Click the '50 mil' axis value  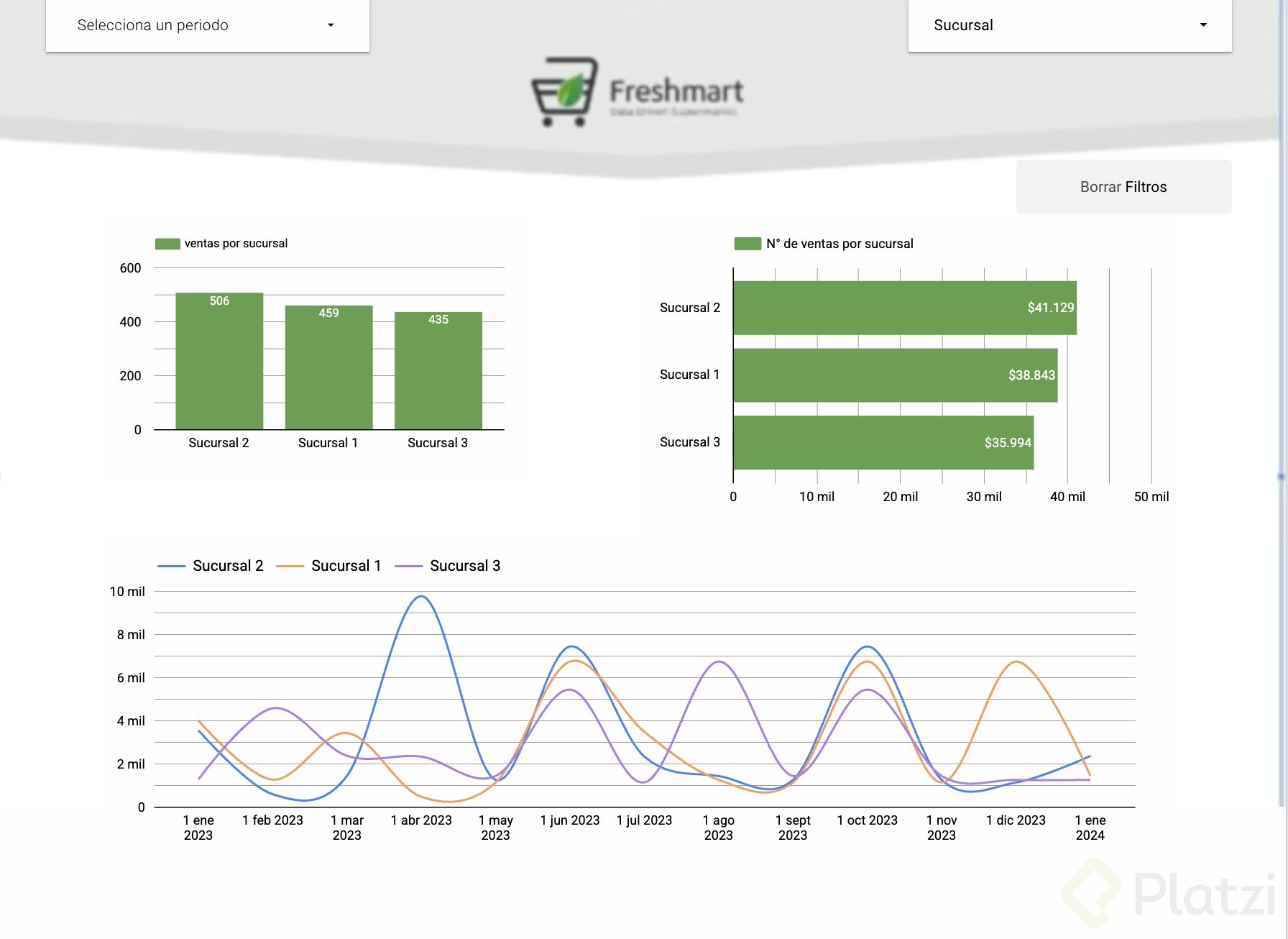[x=1151, y=497]
